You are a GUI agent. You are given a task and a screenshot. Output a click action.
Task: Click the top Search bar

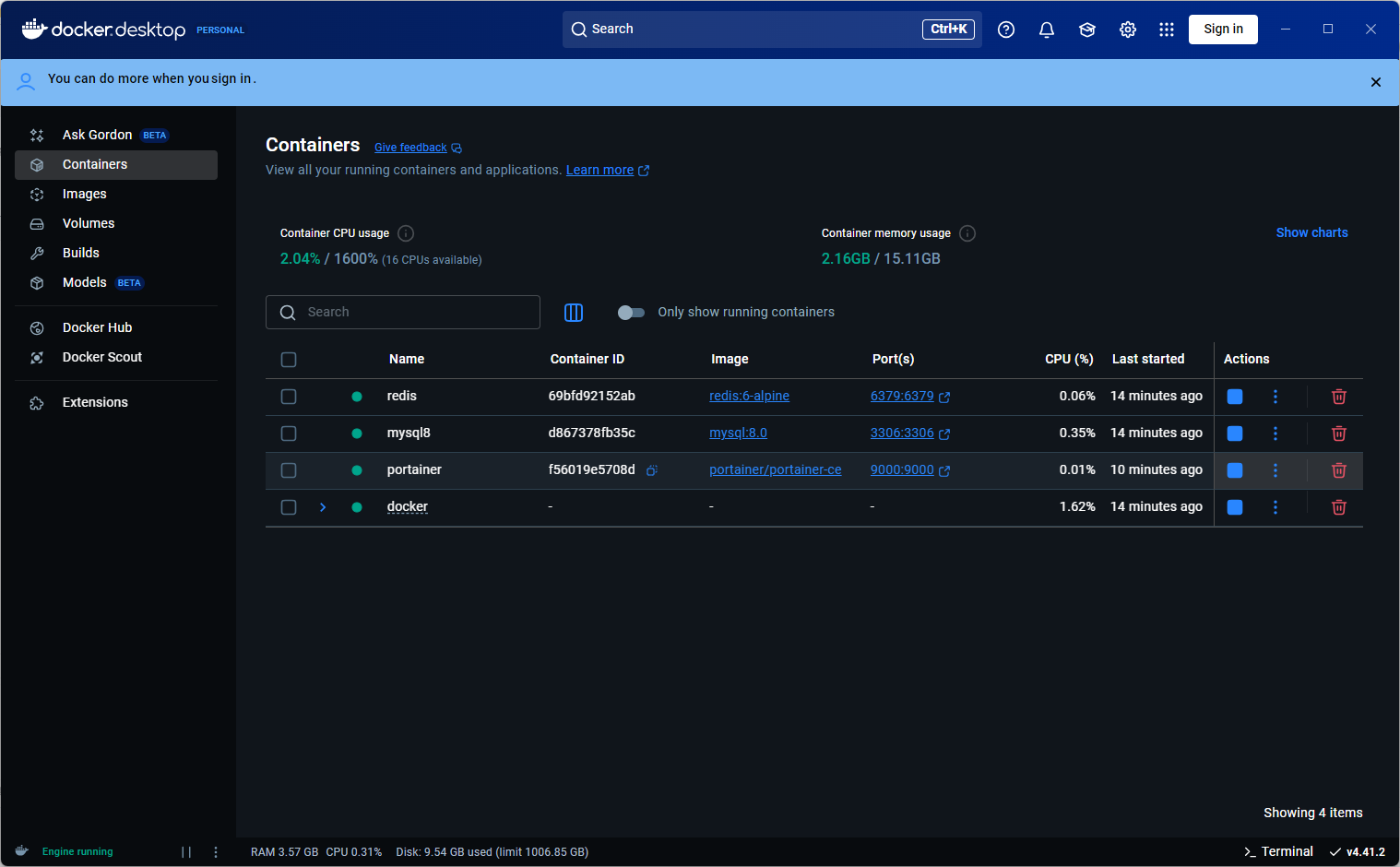click(x=772, y=30)
